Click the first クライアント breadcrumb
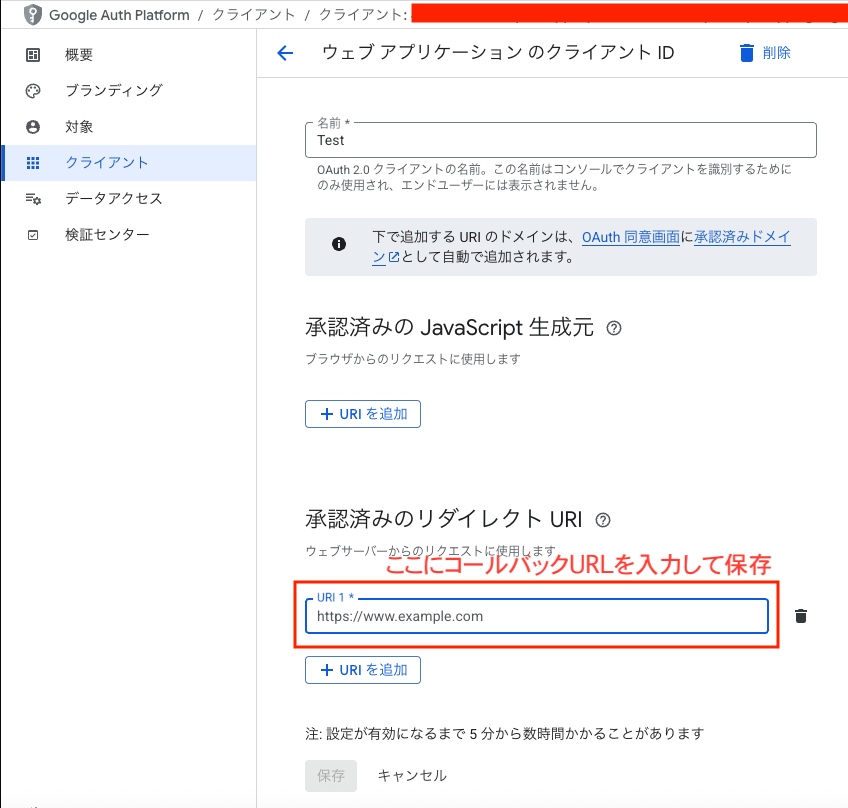Image resolution: width=848 pixels, height=808 pixels. [253, 15]
